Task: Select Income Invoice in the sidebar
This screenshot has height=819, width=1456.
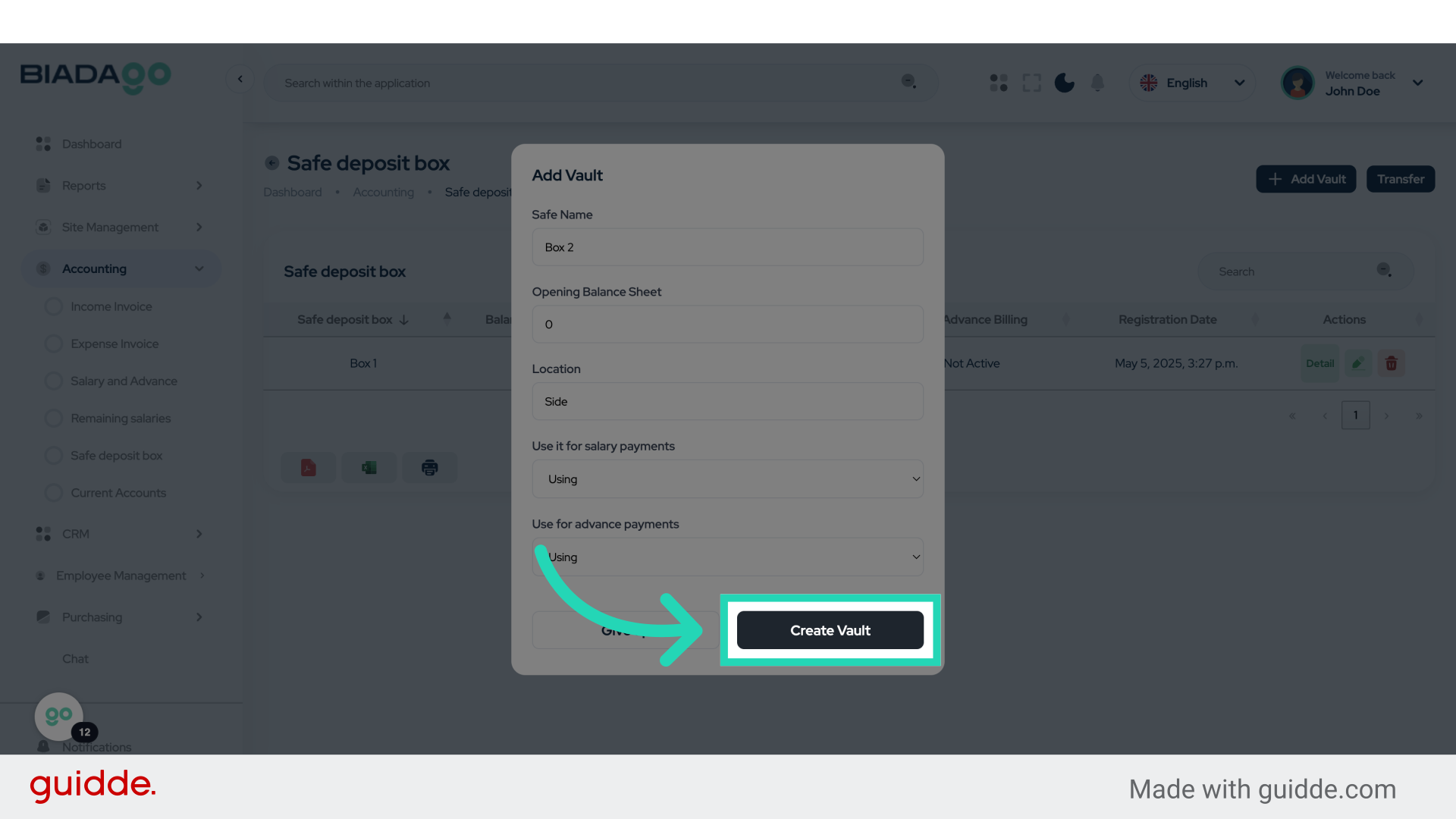Action: click(x=110, y=306)
